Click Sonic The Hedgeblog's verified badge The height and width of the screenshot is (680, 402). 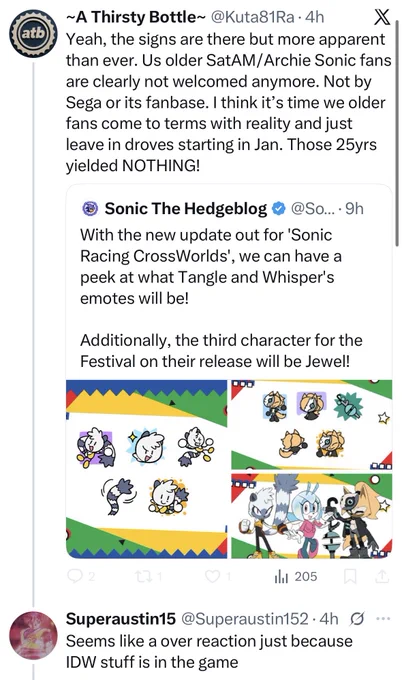click(278, 209)
